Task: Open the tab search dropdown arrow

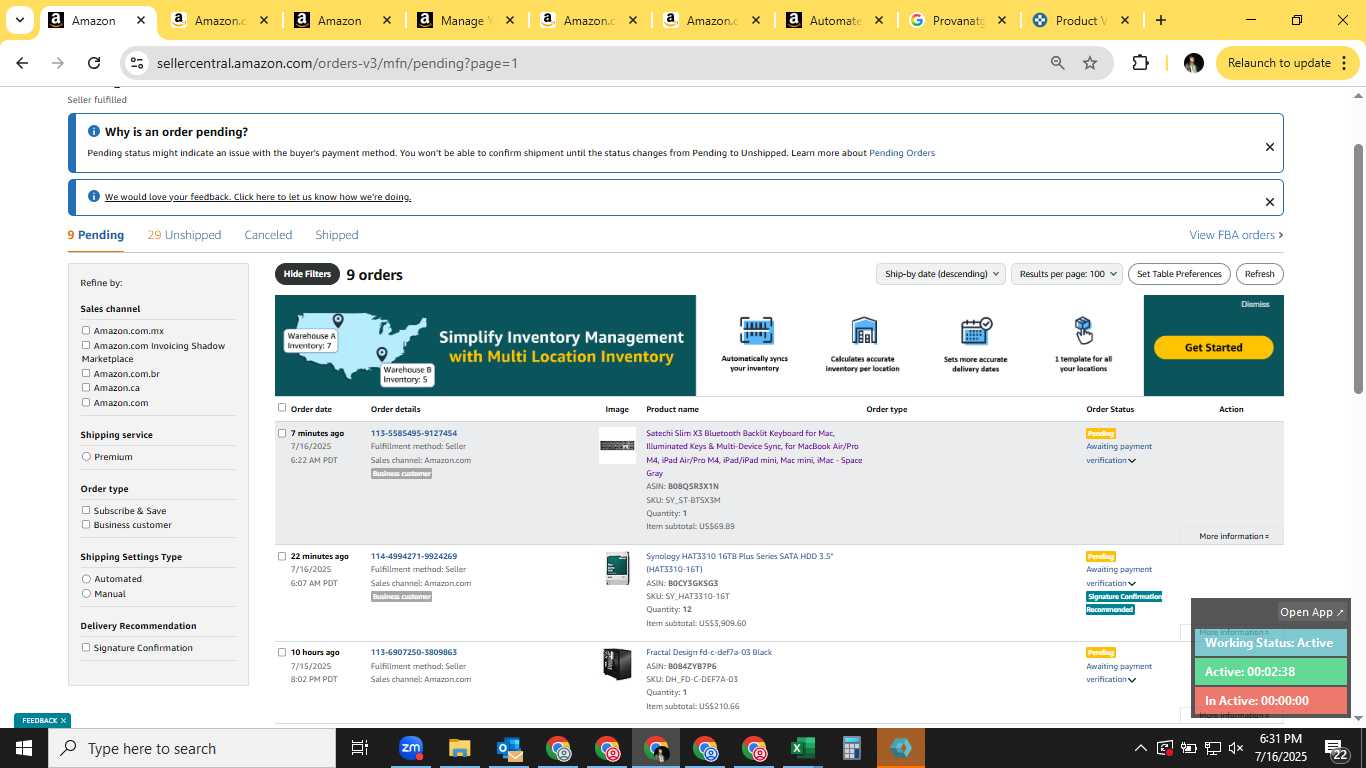Action: (x=19, y=20)
